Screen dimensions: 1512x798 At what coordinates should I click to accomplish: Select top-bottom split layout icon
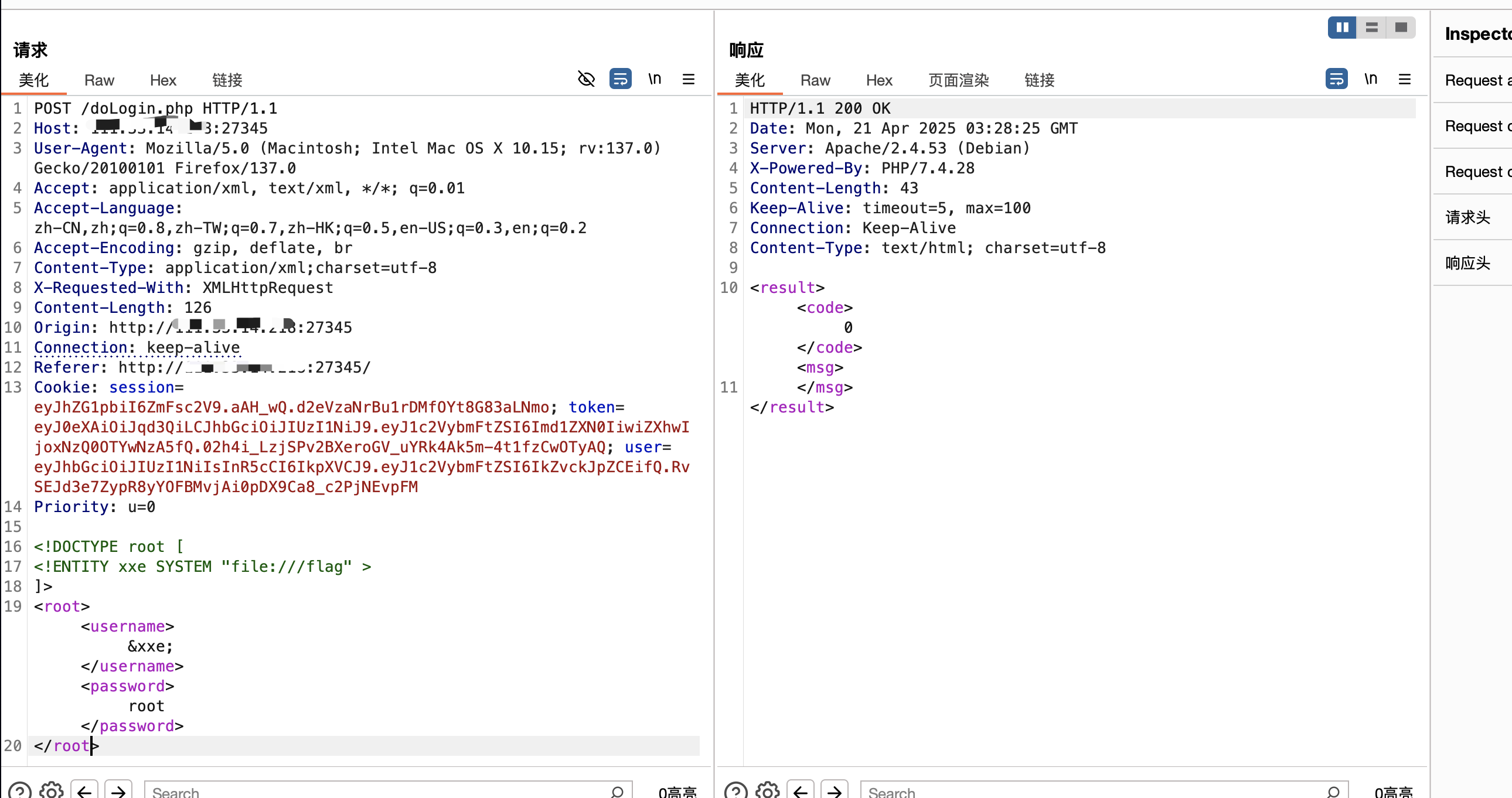(x=1372, y=28)
